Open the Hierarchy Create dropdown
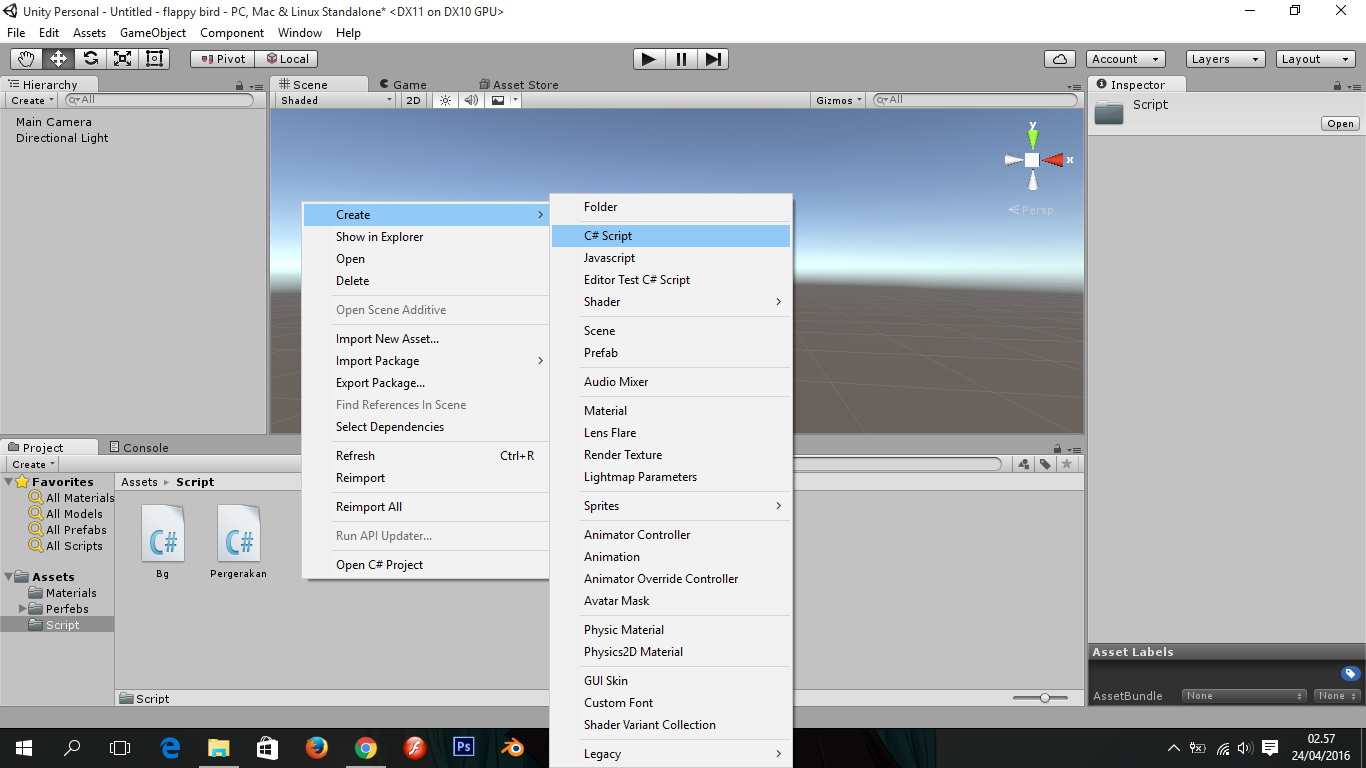 32,100
